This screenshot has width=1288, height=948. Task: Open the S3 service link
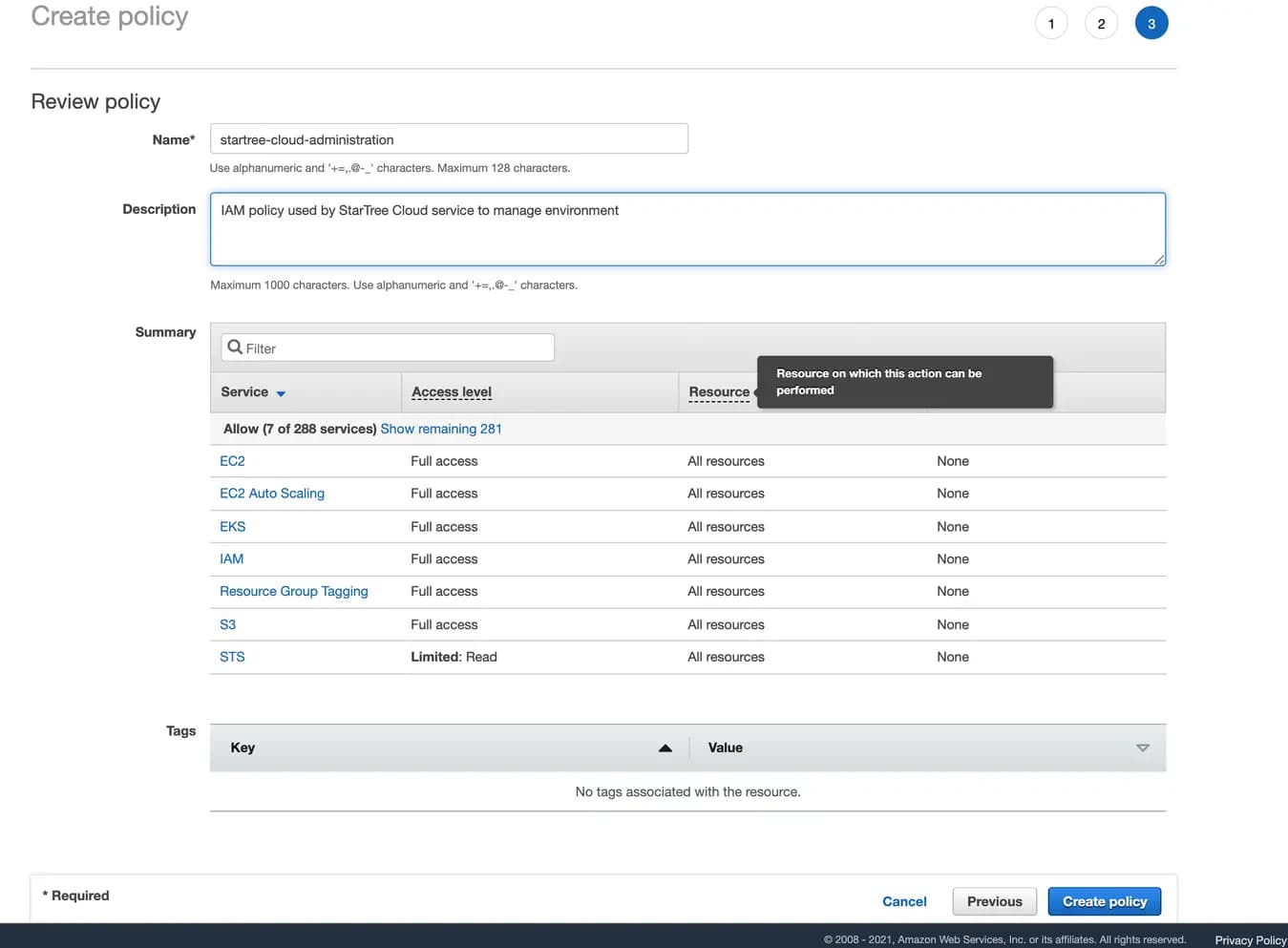click(x=227, y=624)
